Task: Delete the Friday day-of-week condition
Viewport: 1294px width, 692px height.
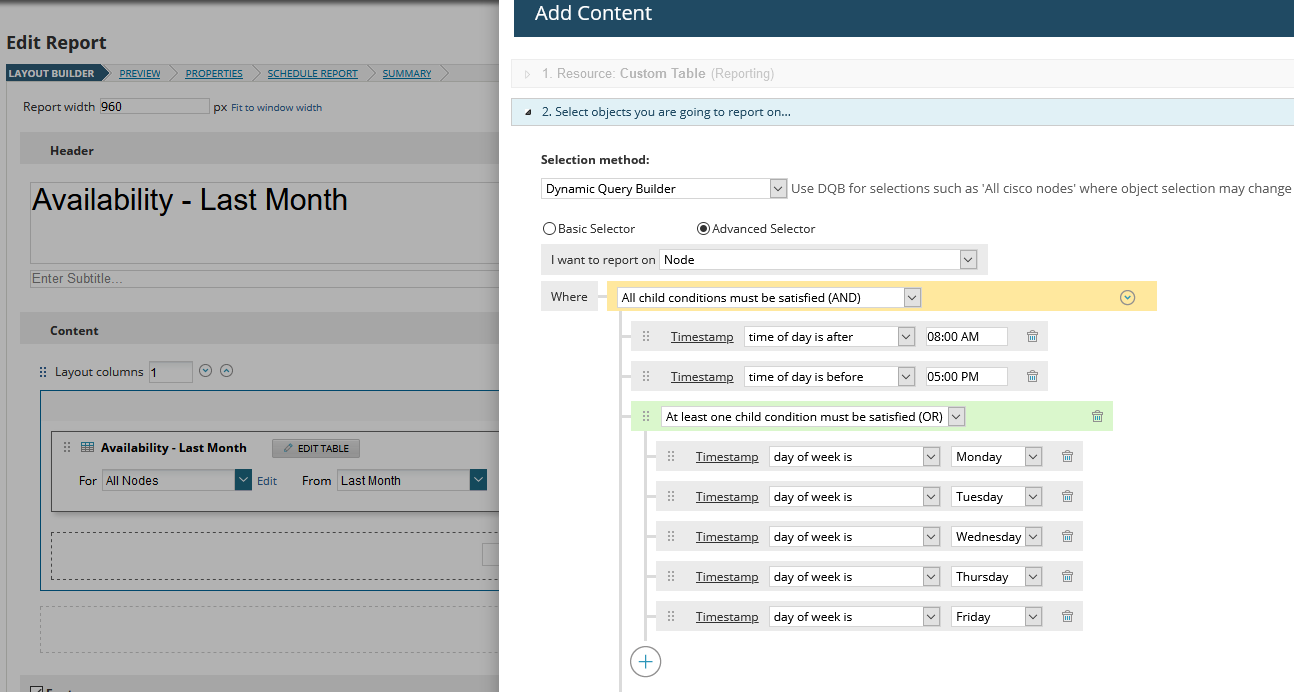Action: tap(1067, 617)
